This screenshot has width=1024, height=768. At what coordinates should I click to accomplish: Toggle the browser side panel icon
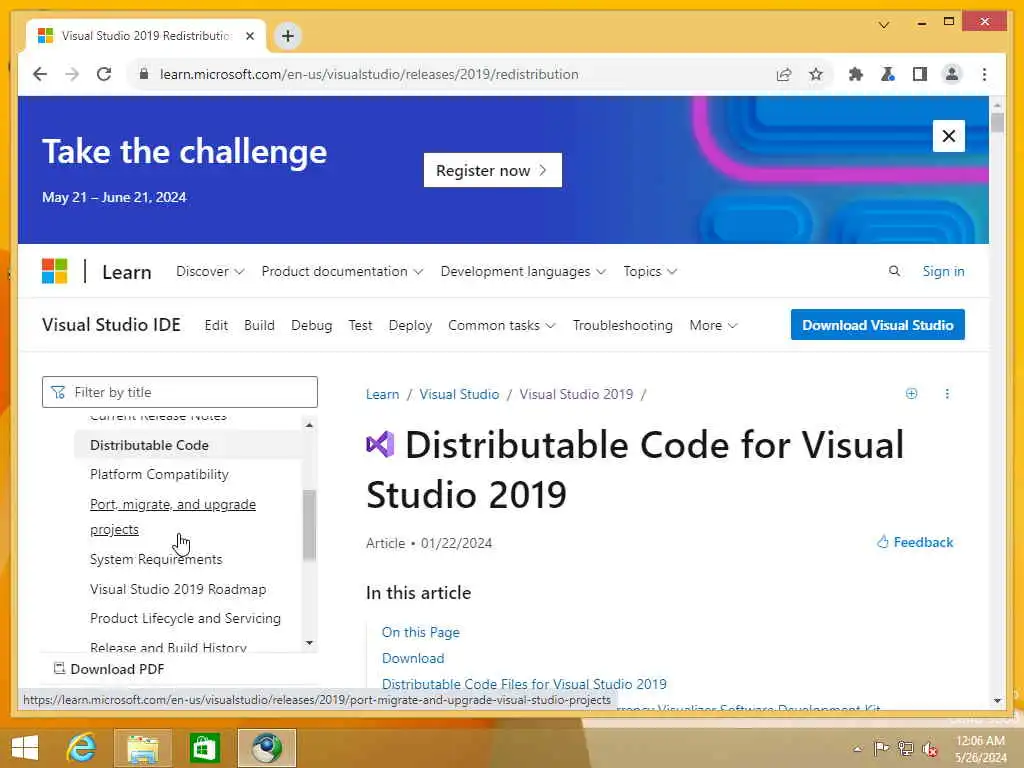pos(920,74)
